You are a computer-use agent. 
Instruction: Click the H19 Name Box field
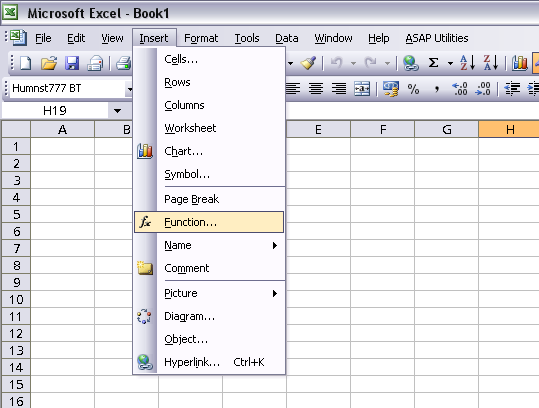point(55,111)
